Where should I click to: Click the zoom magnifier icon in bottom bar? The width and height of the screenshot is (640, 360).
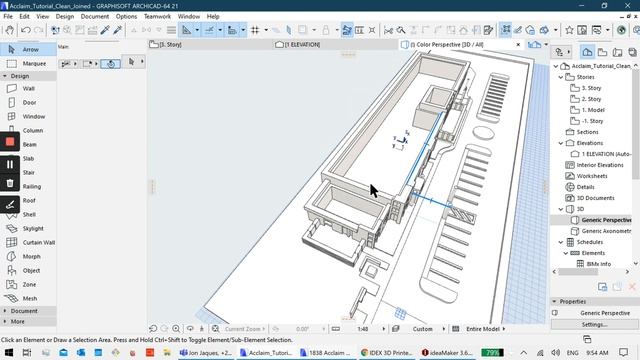[176, 329]
